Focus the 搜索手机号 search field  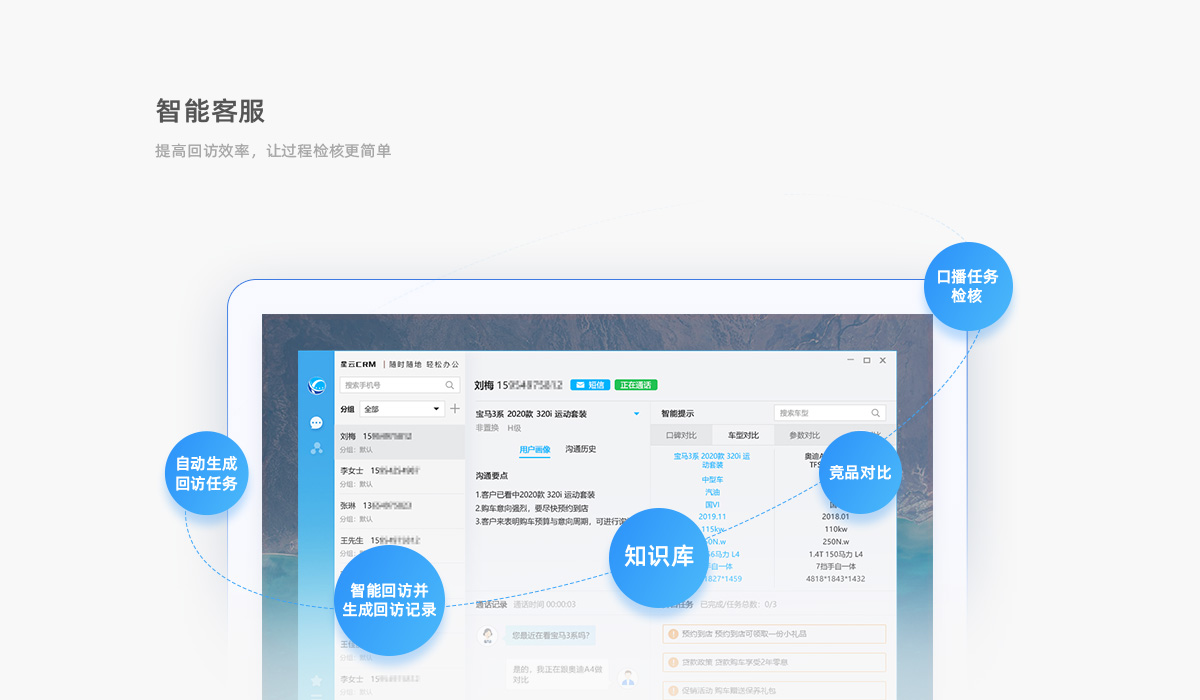click(x=400, y=385)
